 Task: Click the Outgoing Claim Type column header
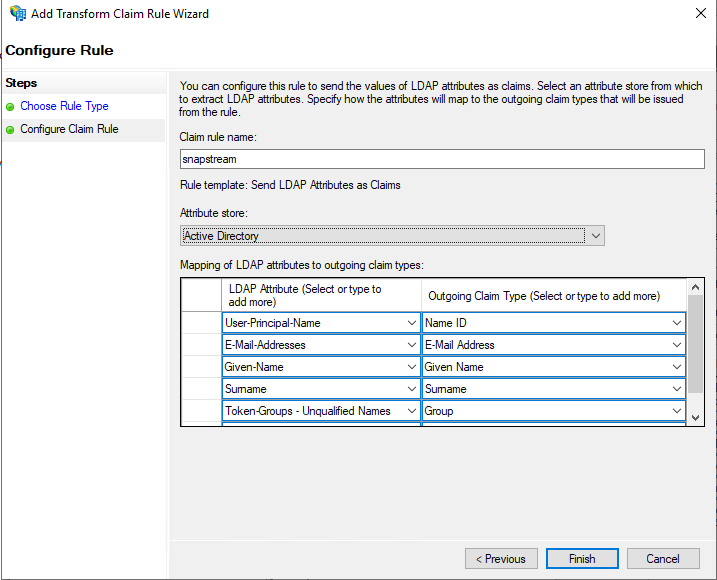[554, 295]
